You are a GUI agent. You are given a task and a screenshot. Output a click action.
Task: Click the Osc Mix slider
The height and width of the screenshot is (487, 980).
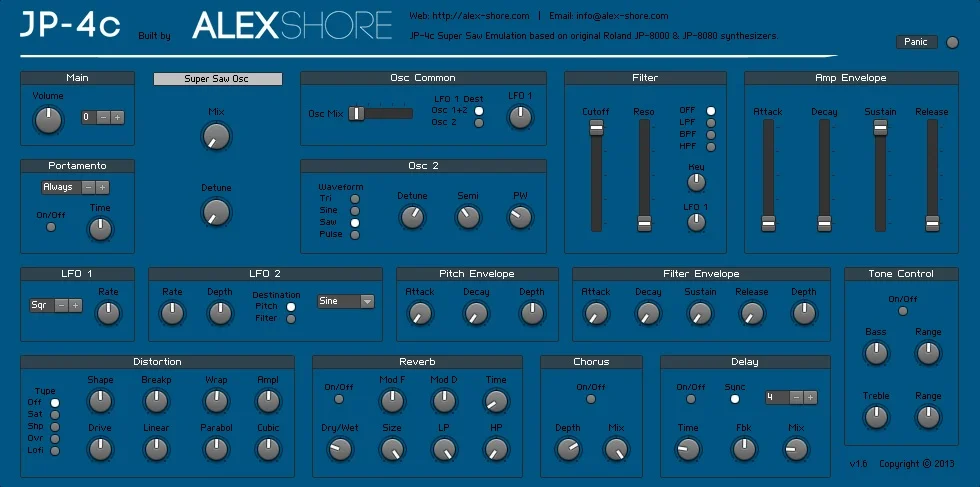381,114
